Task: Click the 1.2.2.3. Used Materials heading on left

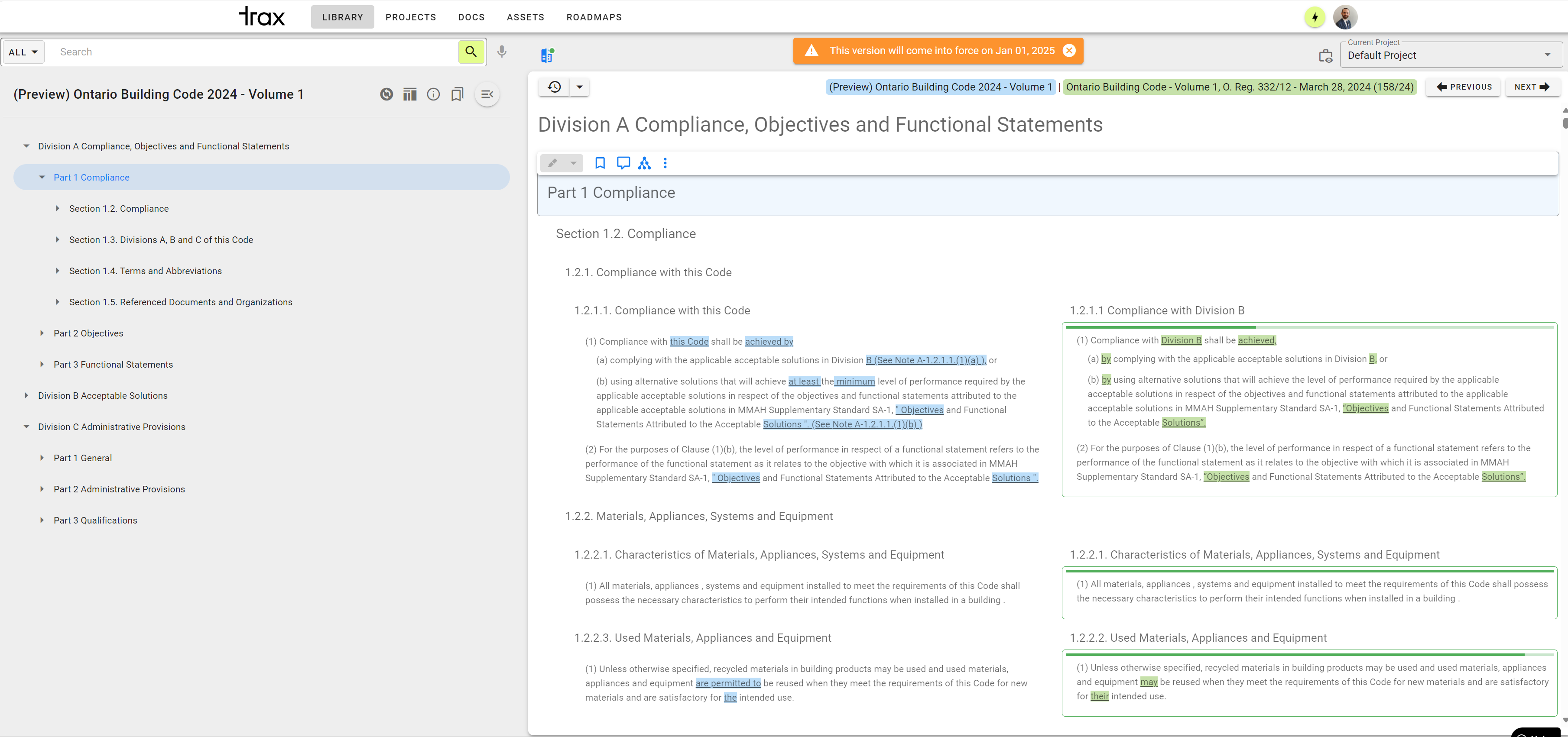Action: click(x=702, y=638)
